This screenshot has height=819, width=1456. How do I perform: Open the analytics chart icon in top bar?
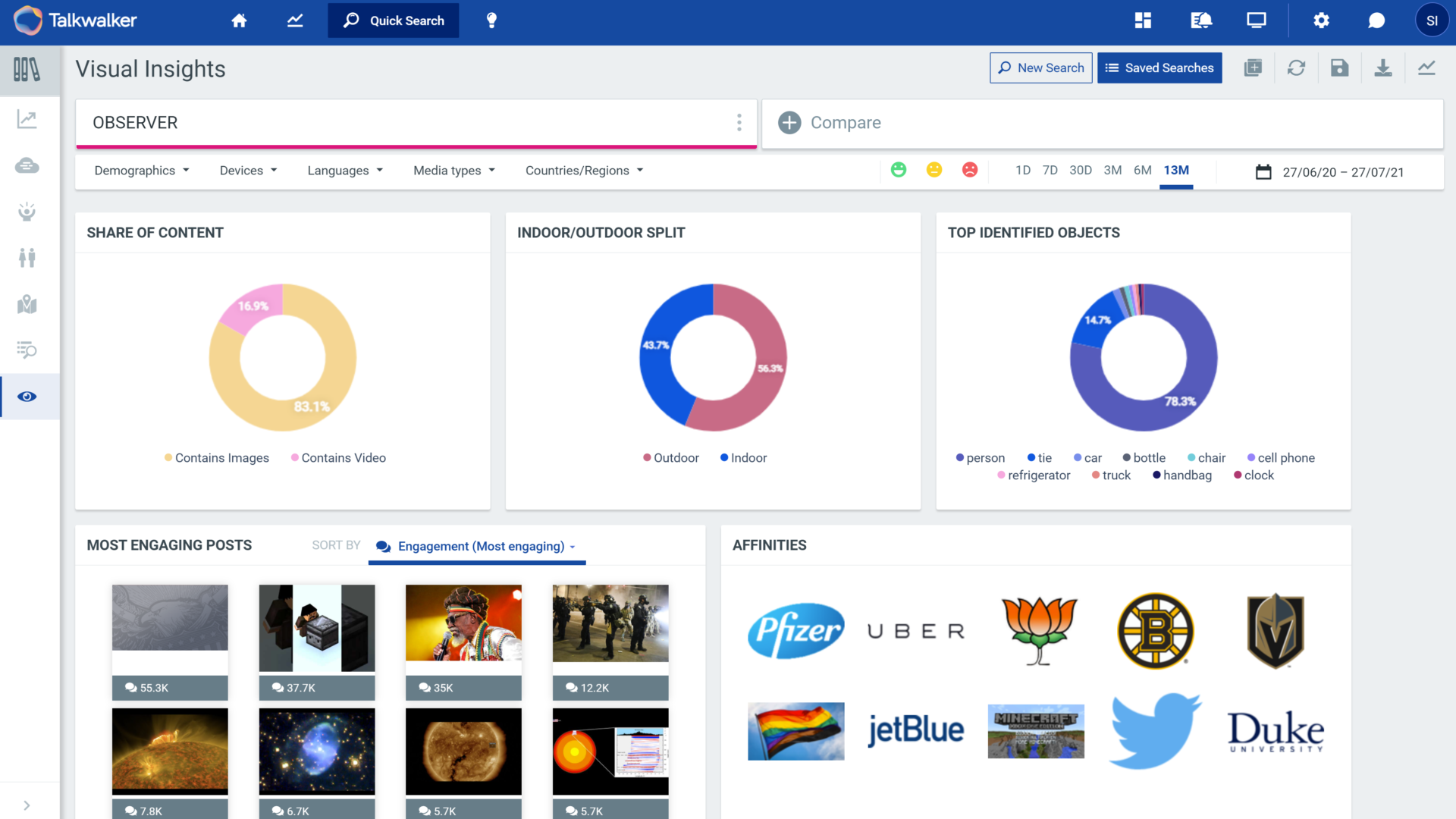pos(295,20)
